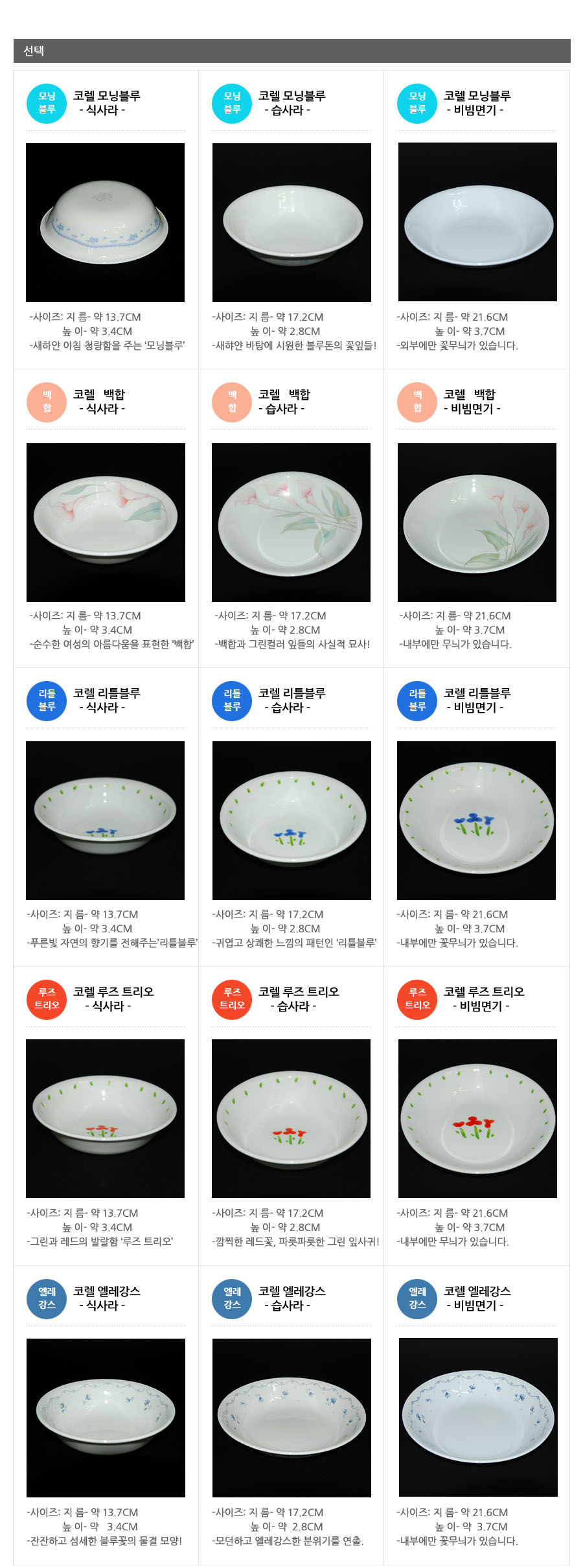Image resolution: width=583 pixels, height=1568 pixels.
Task: Open the 엘레강스 비빔면기 bowl photo
Action: [478, 1417]
